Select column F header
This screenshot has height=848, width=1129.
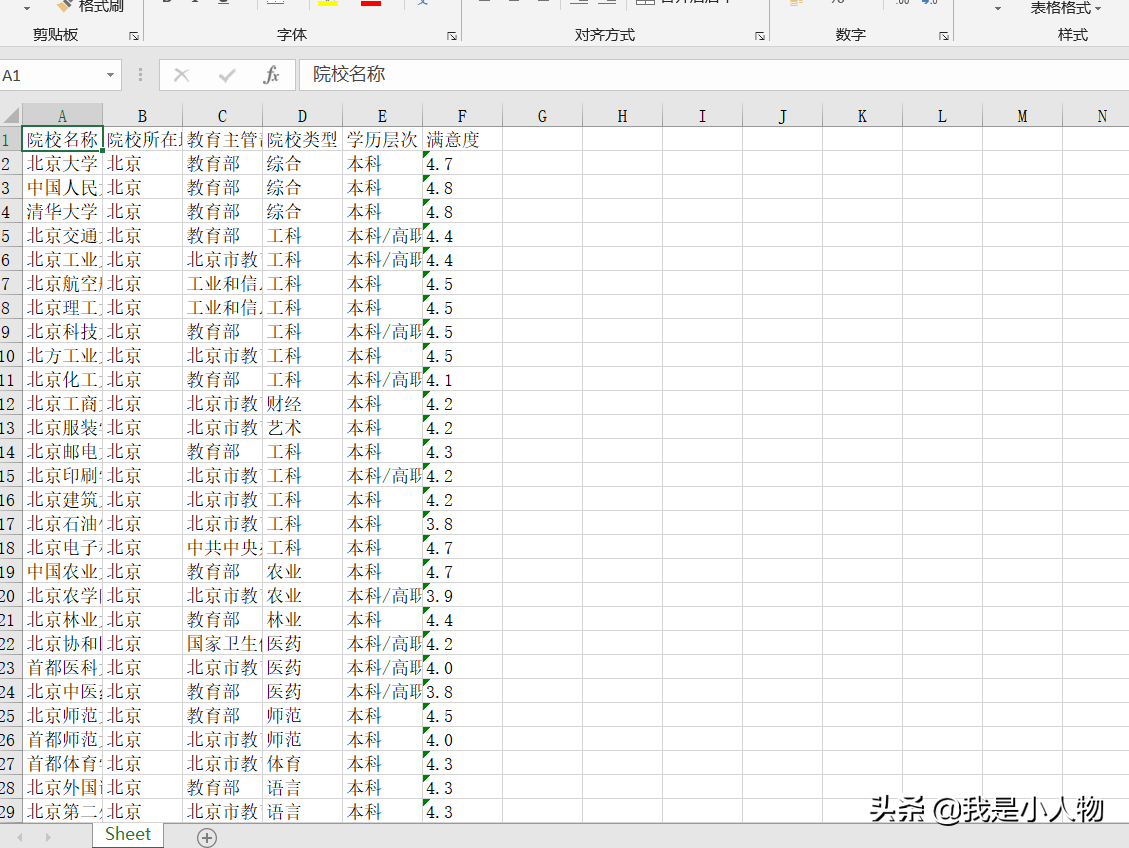[462, 116]
